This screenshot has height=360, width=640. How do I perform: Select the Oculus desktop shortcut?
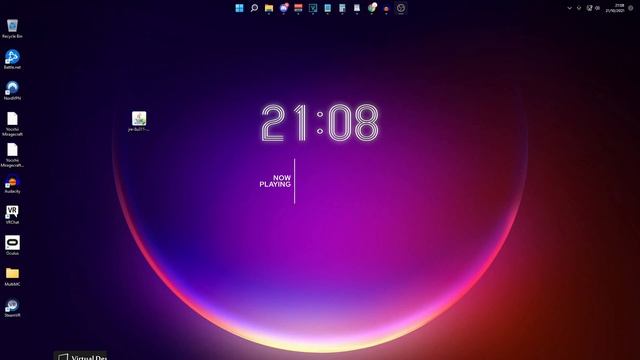[x=12, y=246]
